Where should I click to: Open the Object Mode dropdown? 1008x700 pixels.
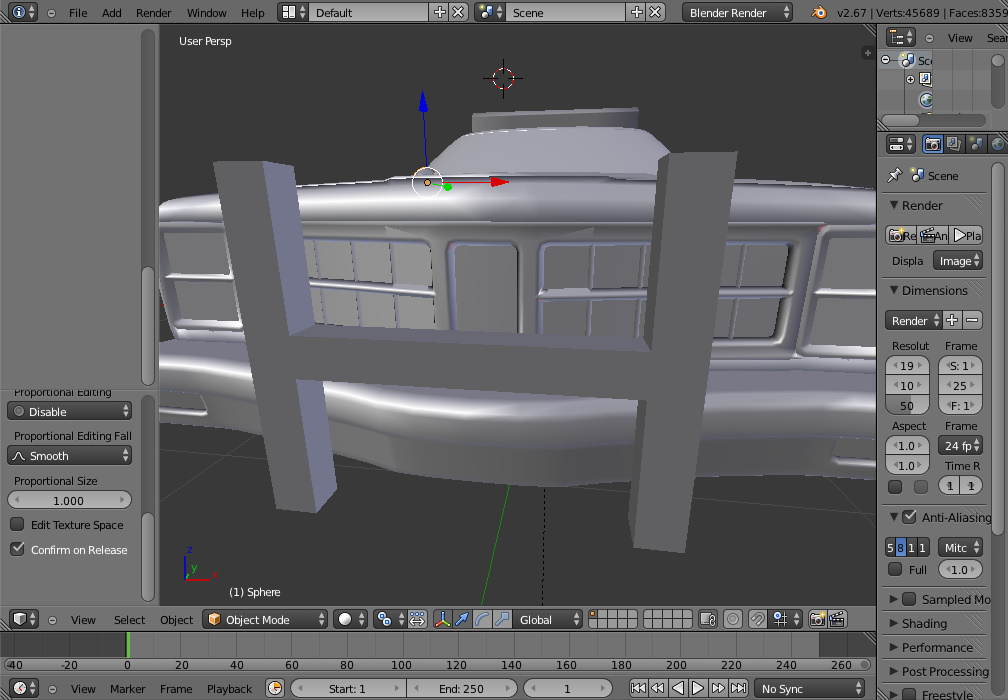pyautogui.click(x=265, y=620)
